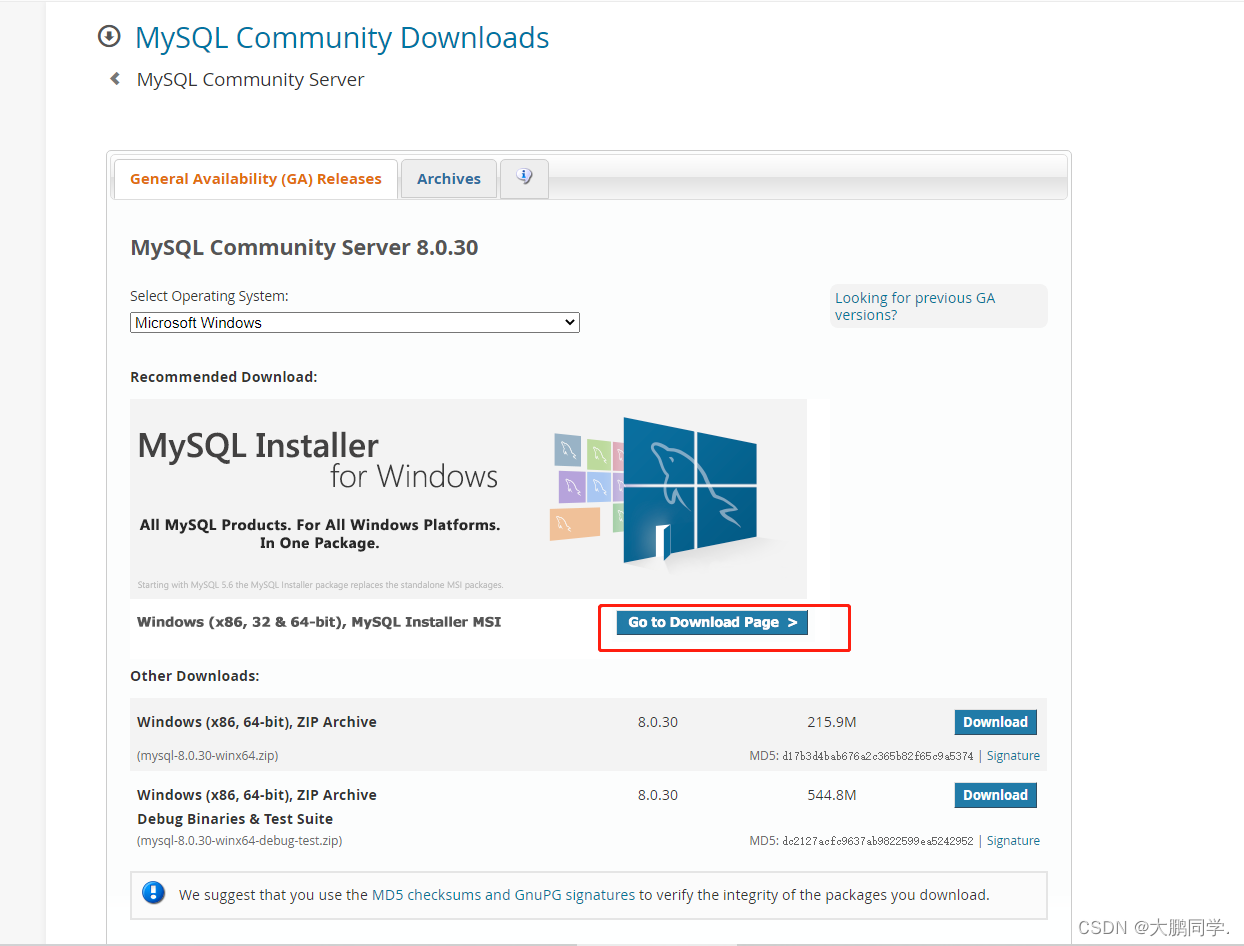Screen dimensions: 1244x946
Task: Download the 544.8M Debug Binaries ZIP
Action: point(995,795)
